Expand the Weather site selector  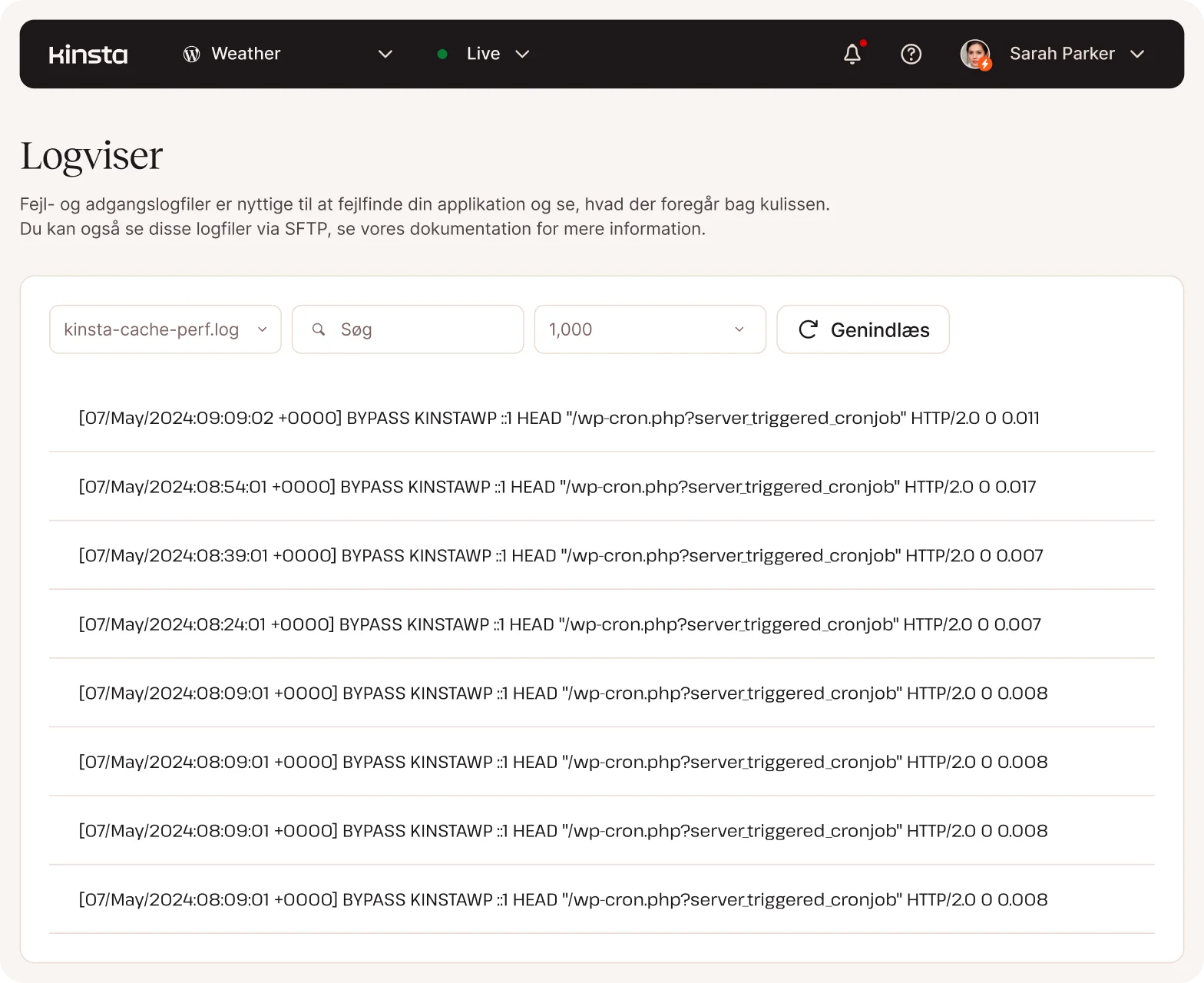pos(385,54)
